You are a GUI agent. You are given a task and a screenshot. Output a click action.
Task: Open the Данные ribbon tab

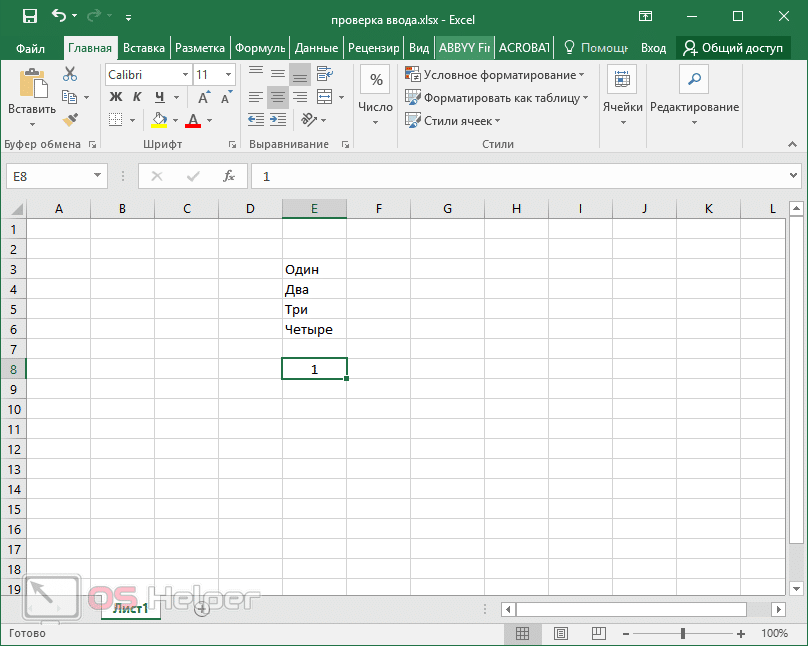(x=316, y=47)
